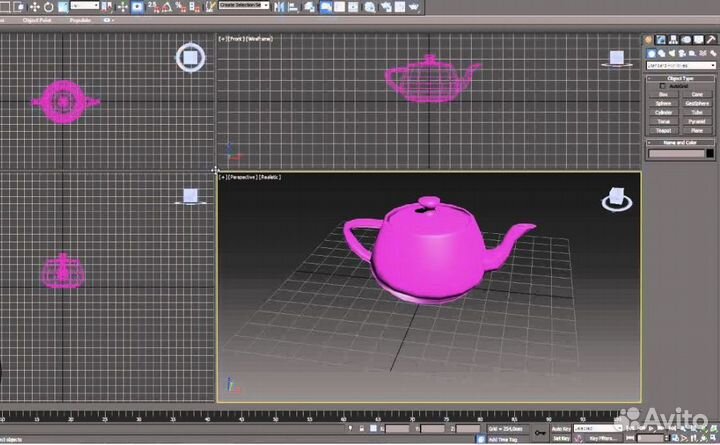Image resolution: width=720 pixels, height=445 pixels.
Task: Open the Material Editor icon
Action: click(370, 7)
